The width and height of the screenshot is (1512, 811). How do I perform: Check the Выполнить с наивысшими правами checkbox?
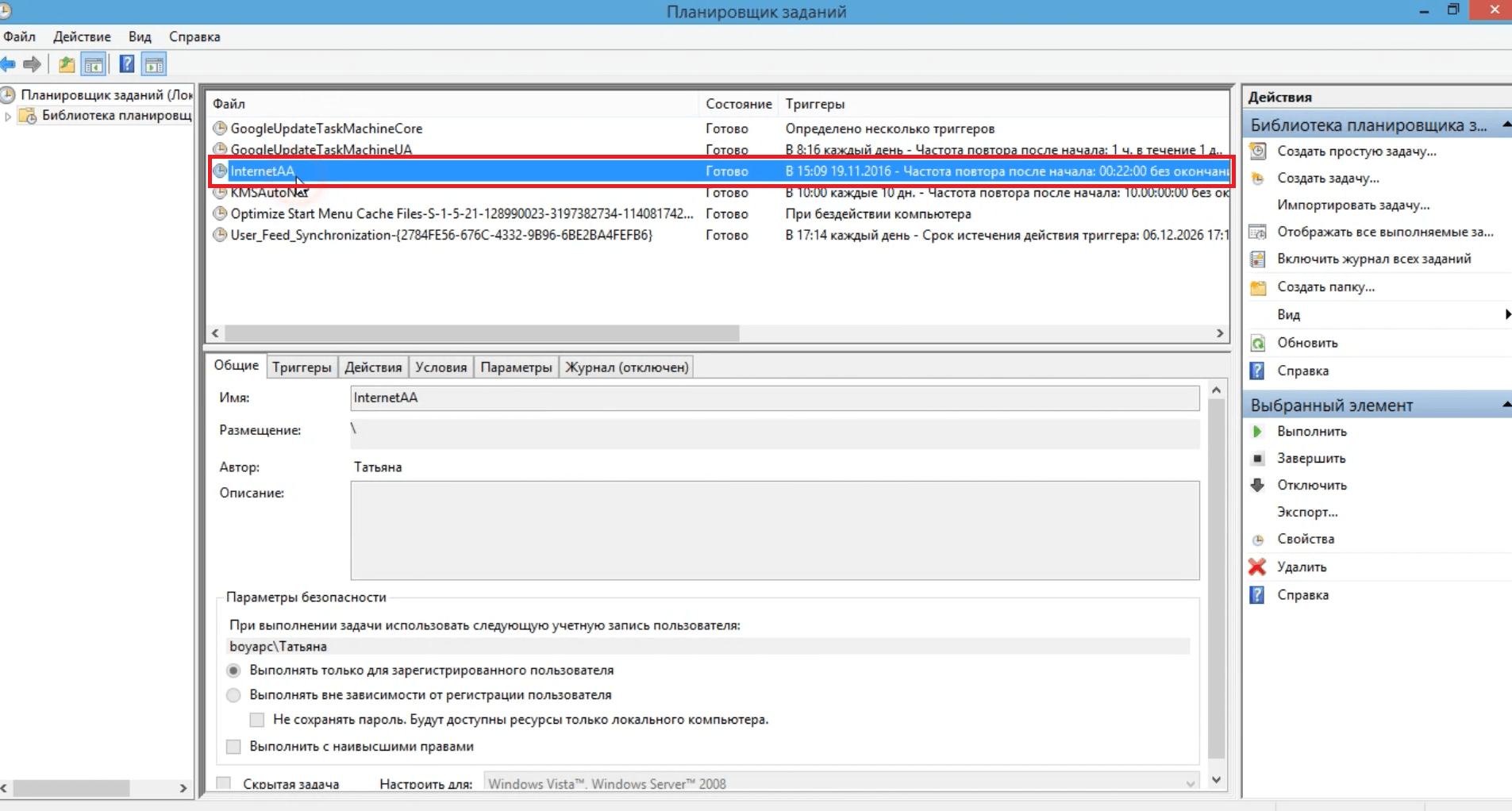point(233,747)
